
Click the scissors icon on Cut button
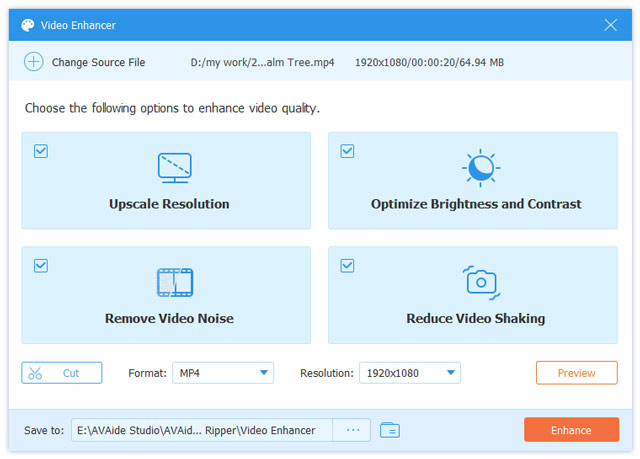35,373
